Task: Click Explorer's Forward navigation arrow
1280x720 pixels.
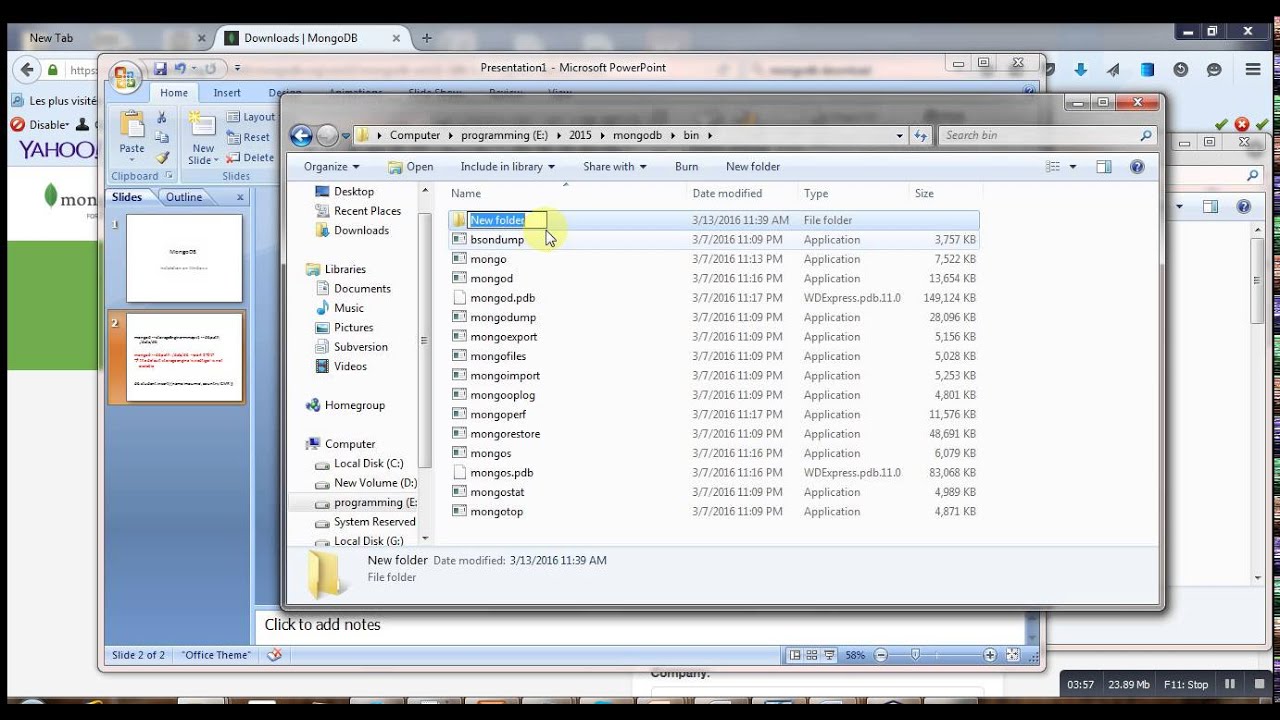Action: coord(327,136)
